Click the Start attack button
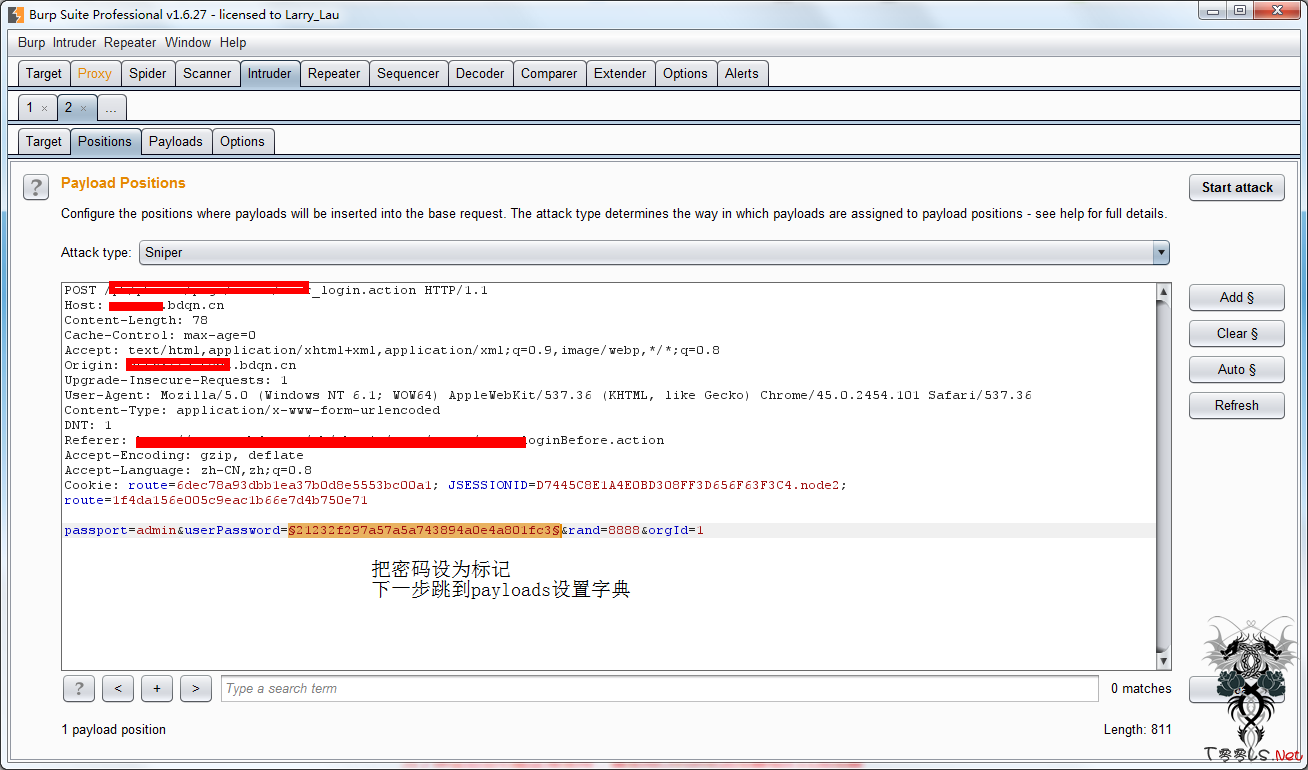Image resolution: width=1308 pixels, height=770 pixels. [x=1237, y=187]
